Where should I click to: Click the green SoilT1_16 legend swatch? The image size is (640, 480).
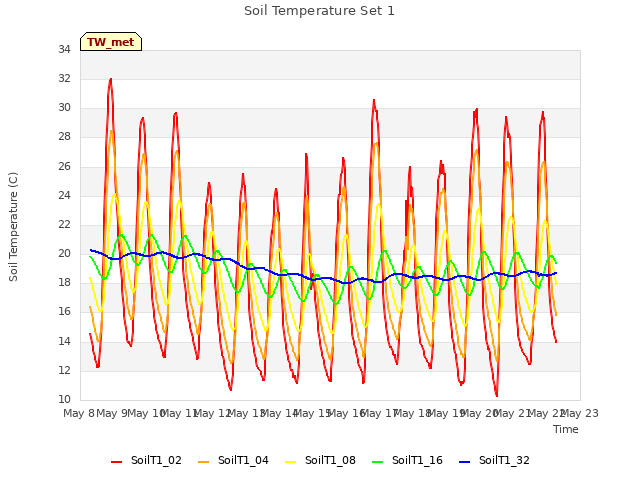pyautogui.click(x=378, y=462)
